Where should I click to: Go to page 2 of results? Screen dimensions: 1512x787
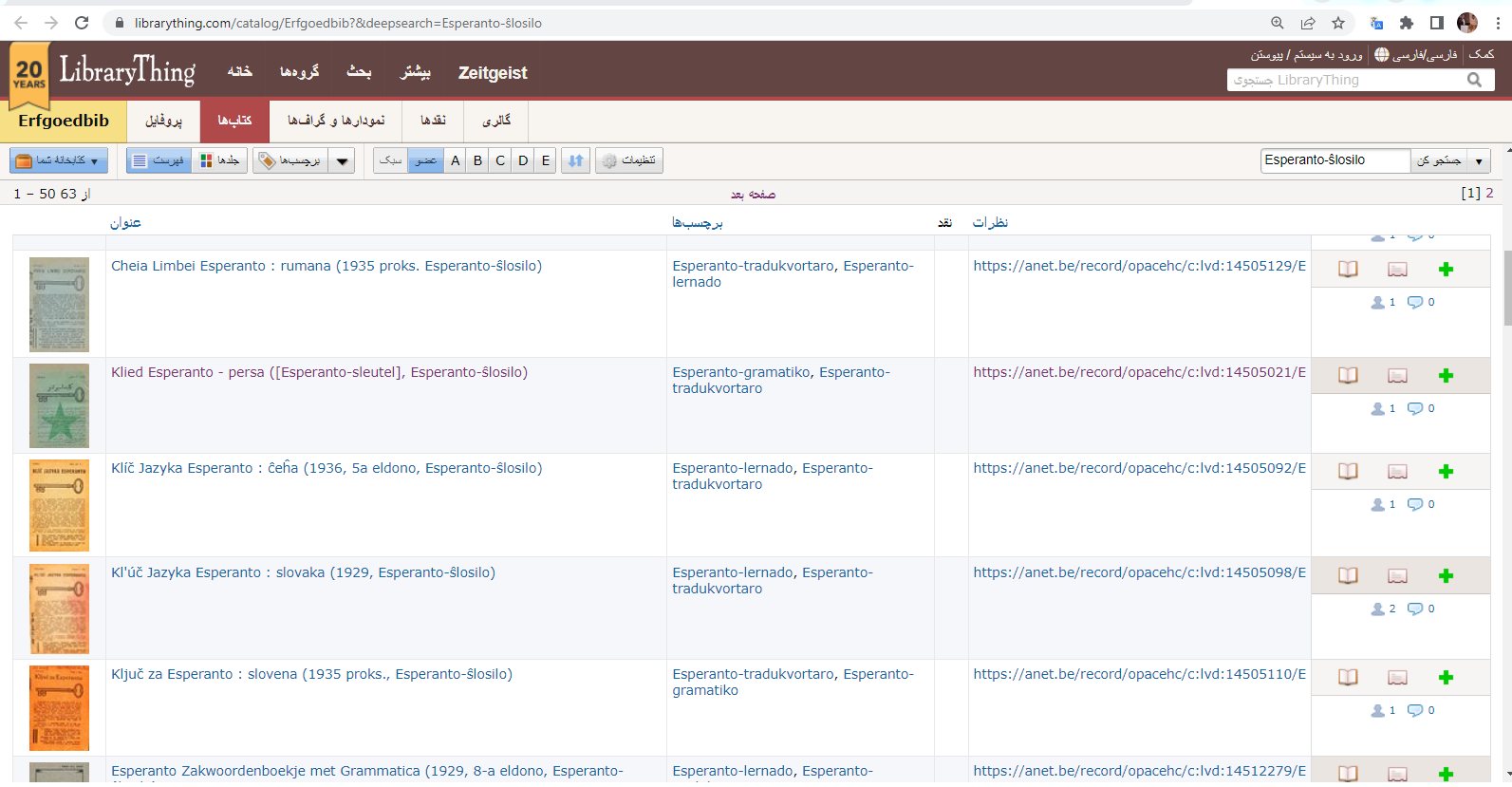(x=1489, y=193)
